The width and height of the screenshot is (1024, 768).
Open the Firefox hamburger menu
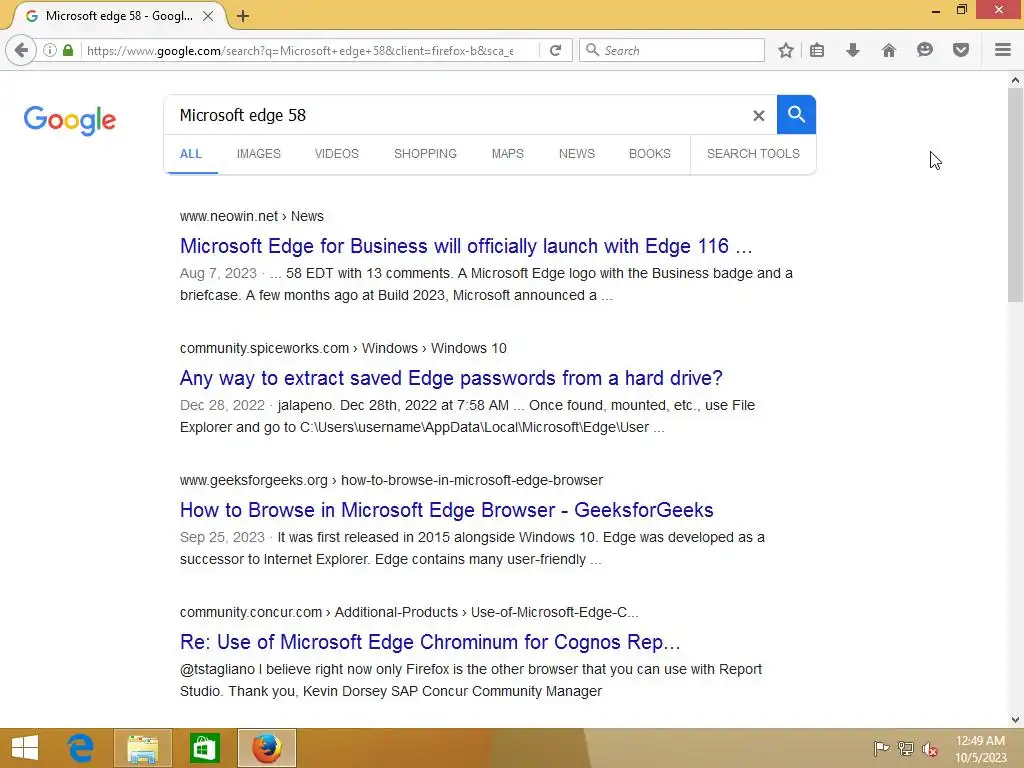1003,50
